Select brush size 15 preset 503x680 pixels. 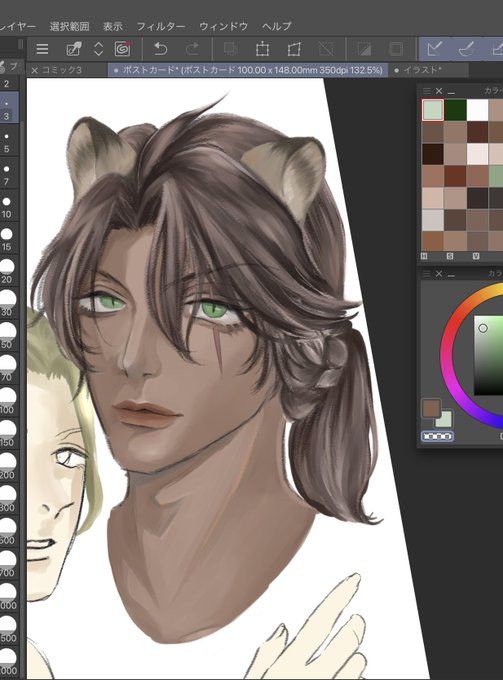(x=7, y=239)
